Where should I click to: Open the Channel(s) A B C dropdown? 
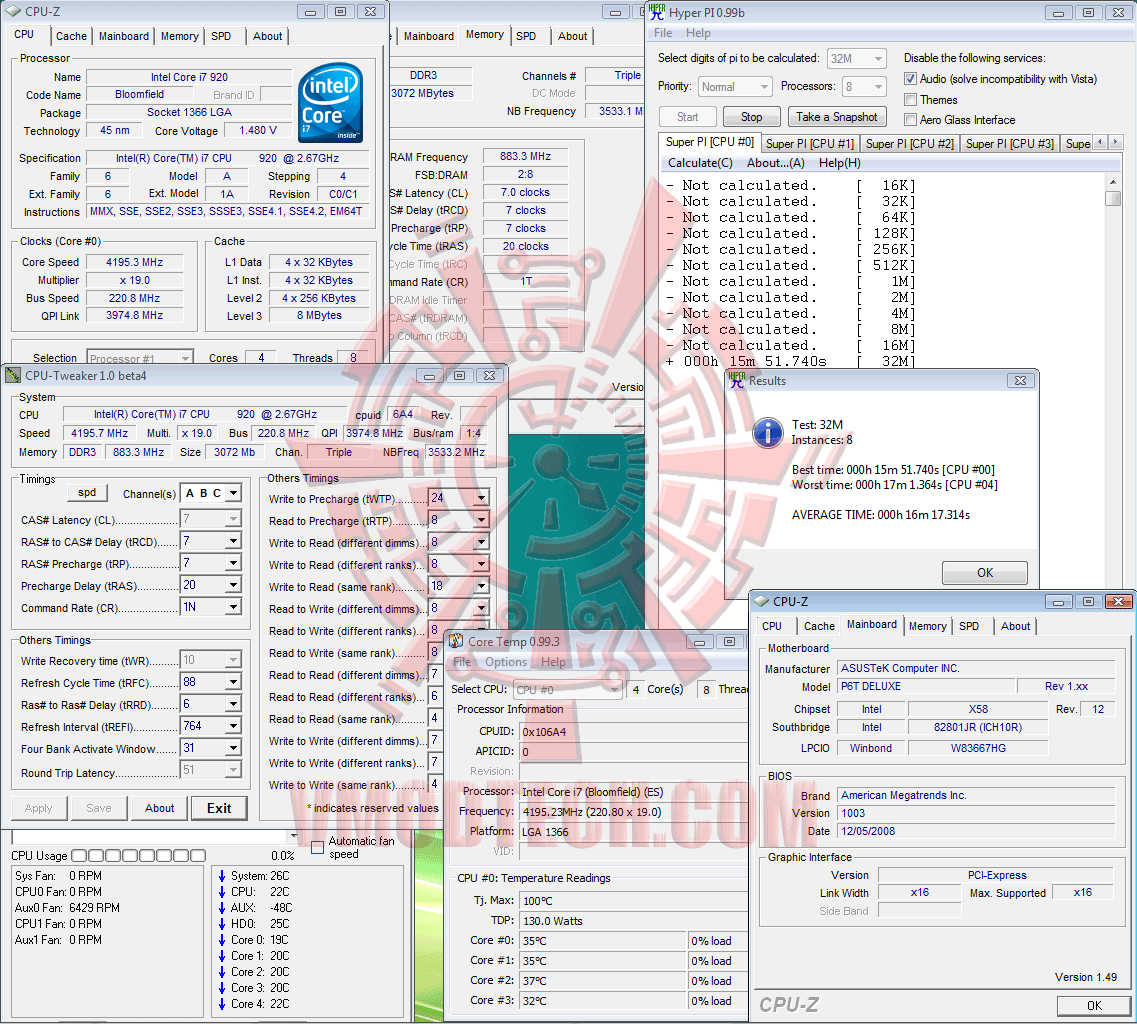[x=233, y=493]
